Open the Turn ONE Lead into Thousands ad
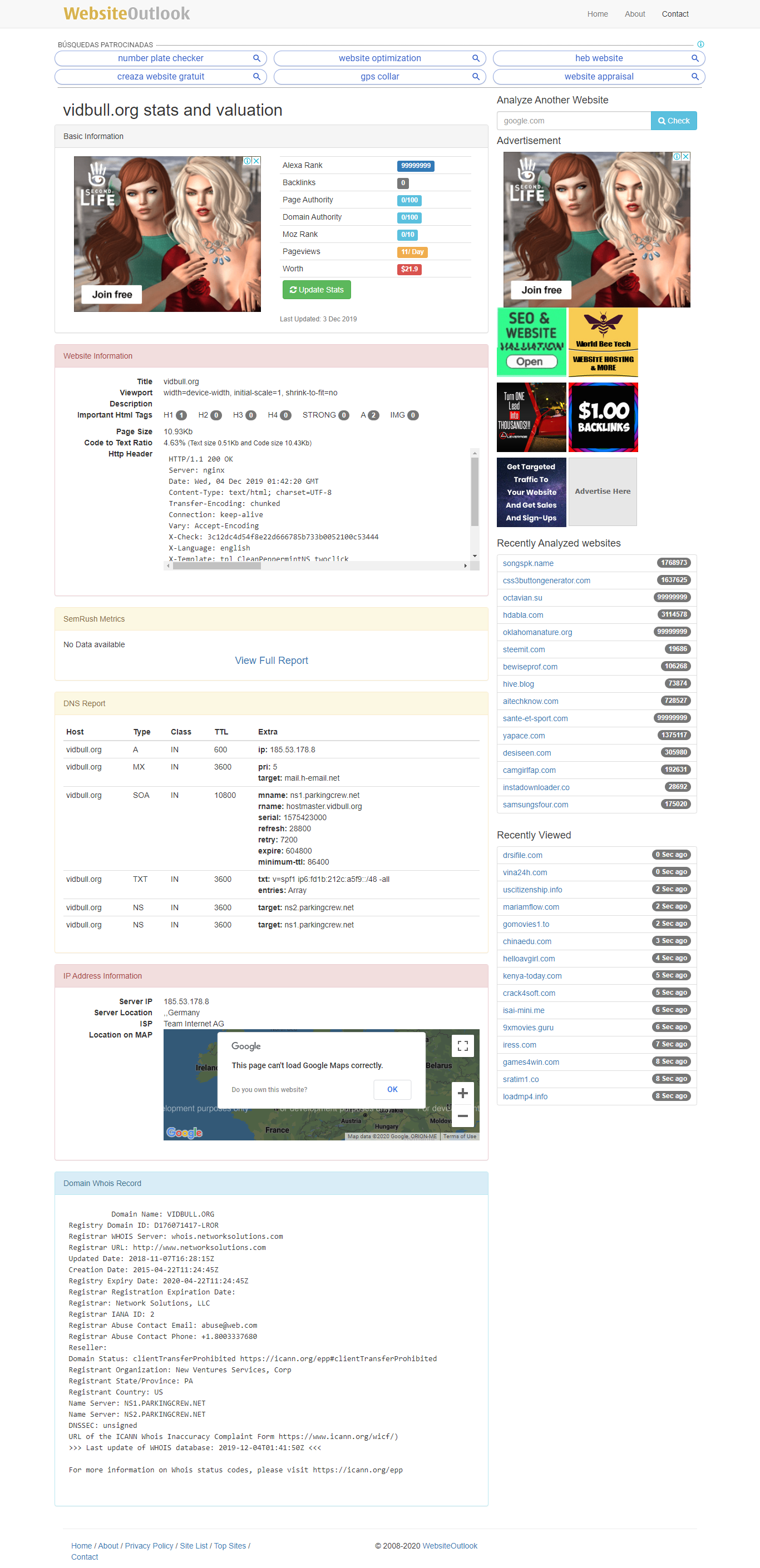This screenshot has width=760, height=1568. tap(532, 417)
